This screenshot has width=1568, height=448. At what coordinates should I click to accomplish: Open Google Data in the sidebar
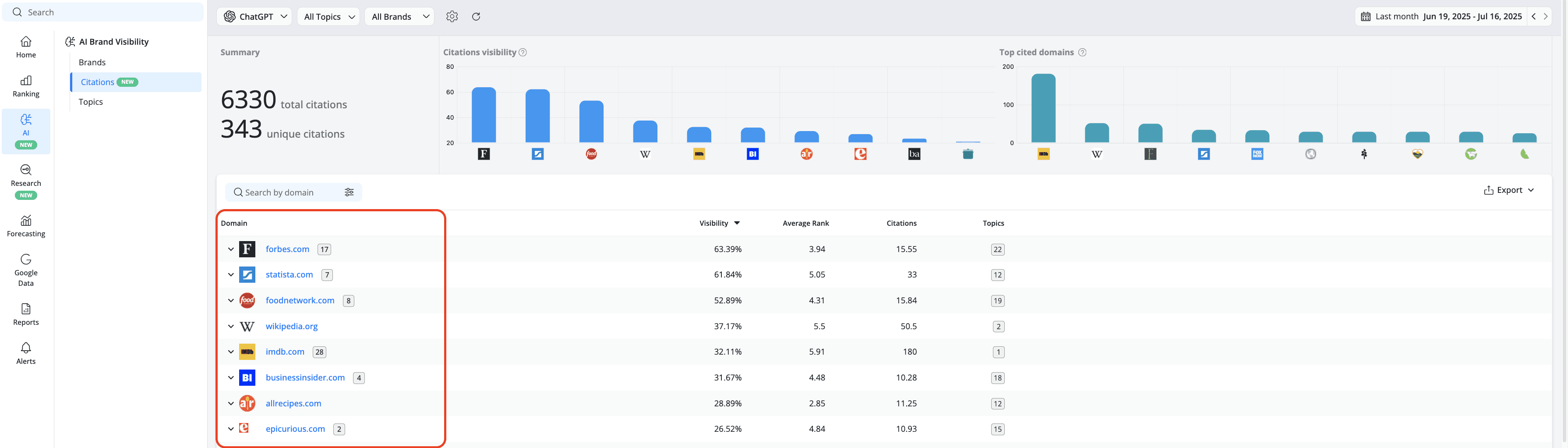(x=25, y=270)
